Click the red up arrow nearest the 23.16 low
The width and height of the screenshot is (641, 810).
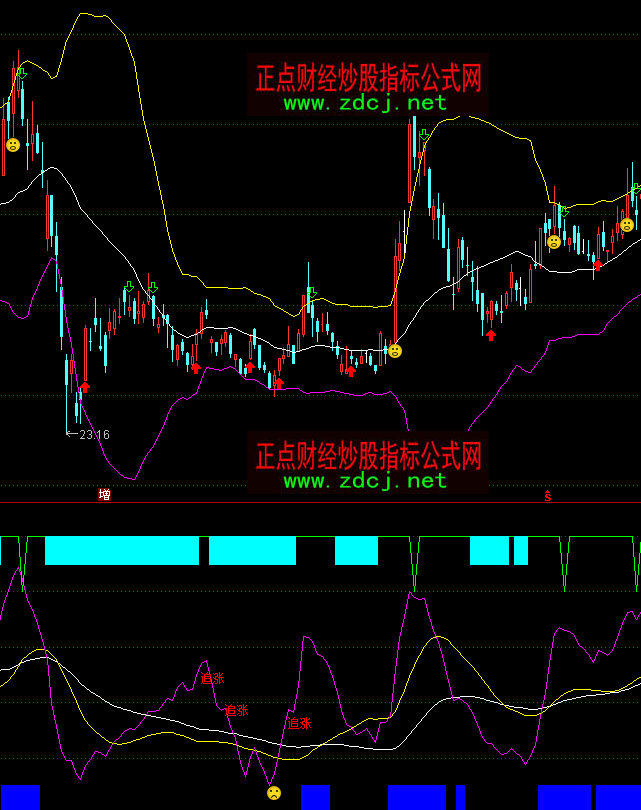point(85,387)
